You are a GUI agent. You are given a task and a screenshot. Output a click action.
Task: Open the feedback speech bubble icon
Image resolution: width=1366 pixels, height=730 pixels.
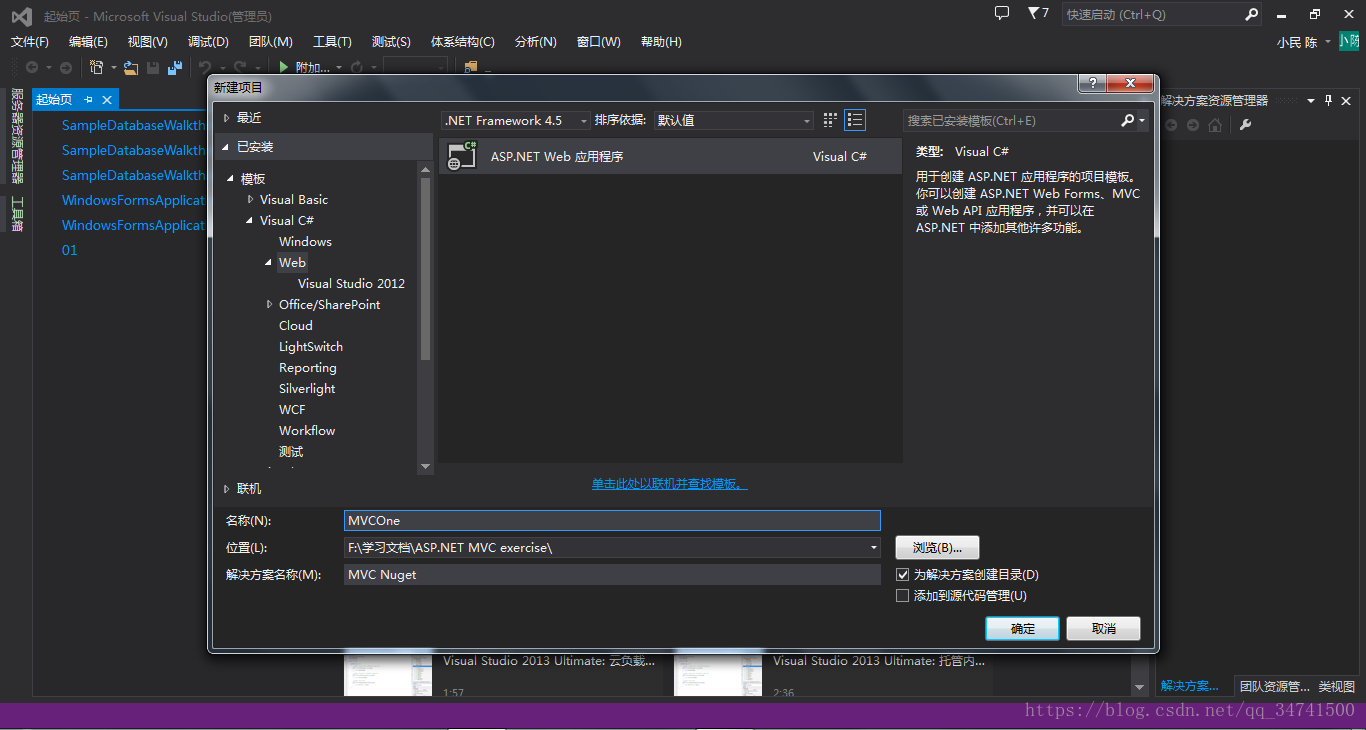pyautogui.click(x=1002, y=13)
